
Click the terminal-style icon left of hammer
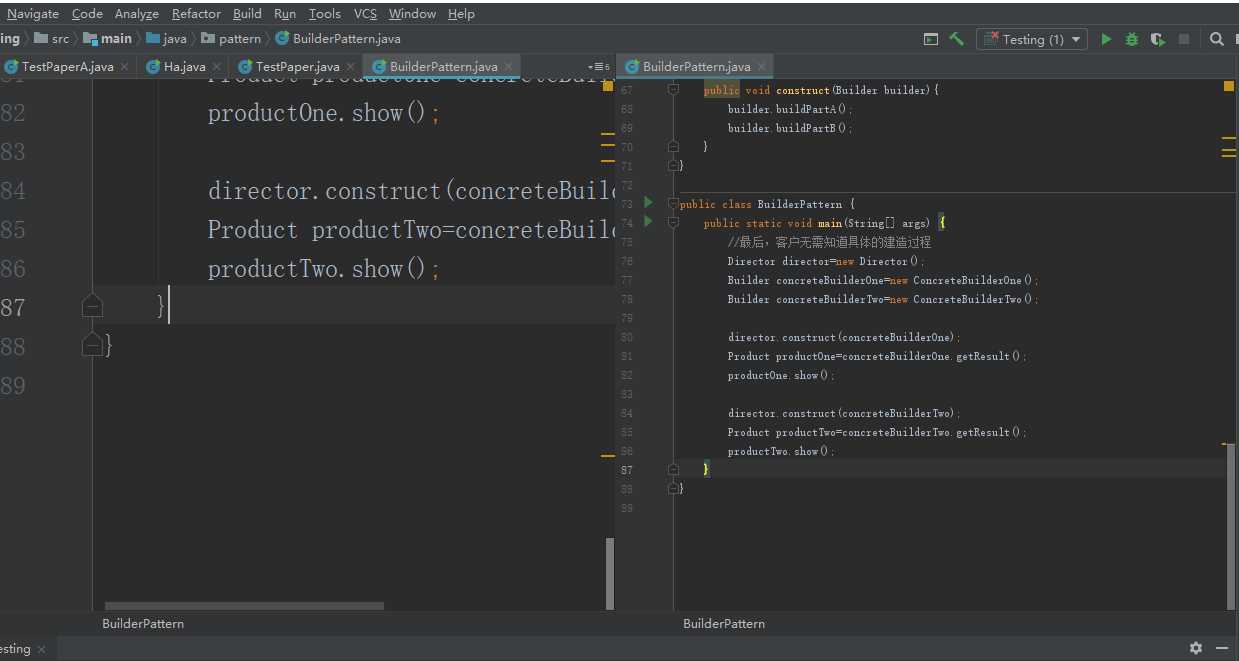(x=931, y=39)
